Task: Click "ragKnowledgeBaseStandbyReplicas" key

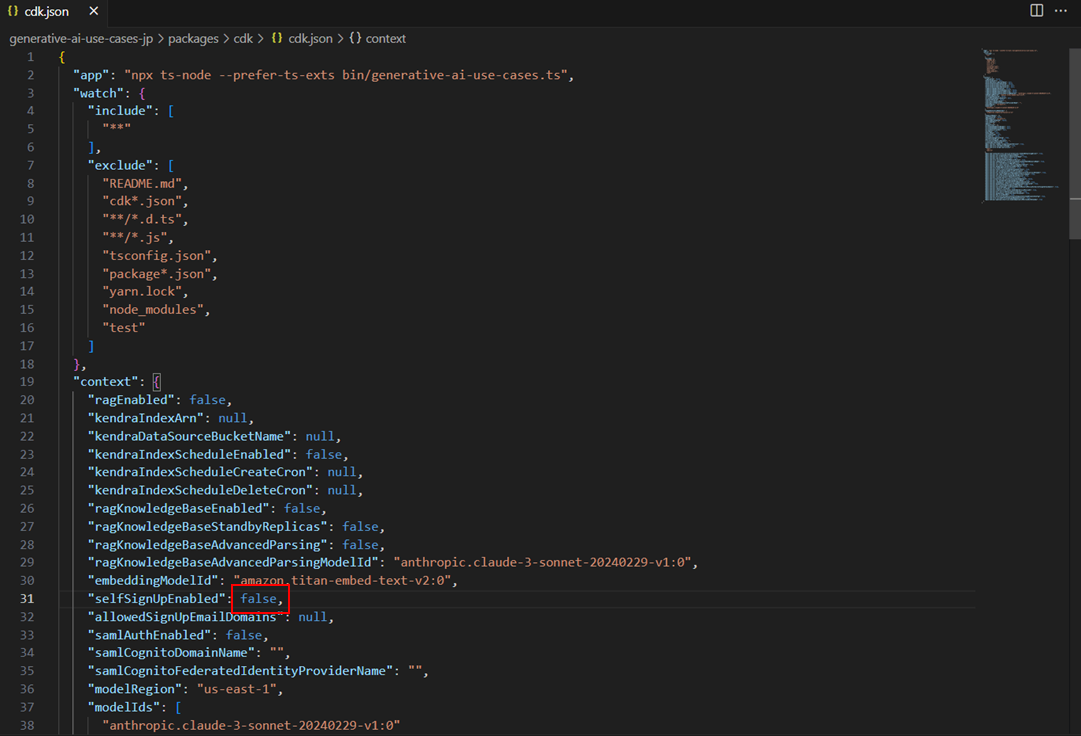Action: (x=208, y=527)
